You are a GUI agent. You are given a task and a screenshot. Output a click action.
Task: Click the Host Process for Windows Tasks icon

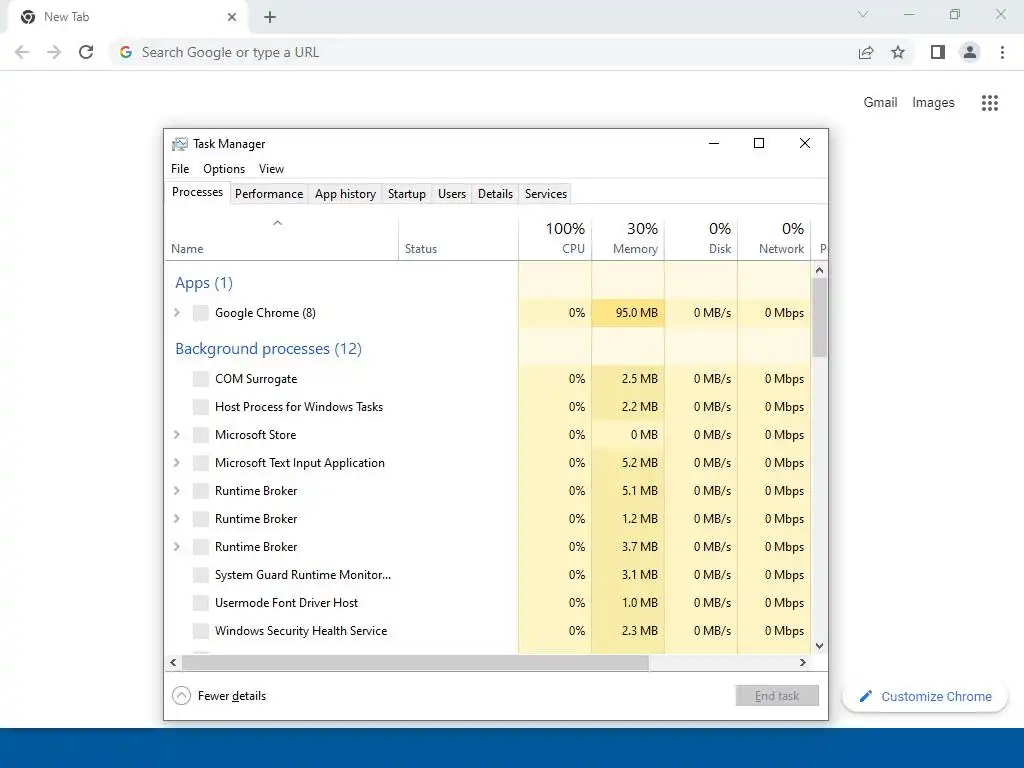click(x=200, y=407)
